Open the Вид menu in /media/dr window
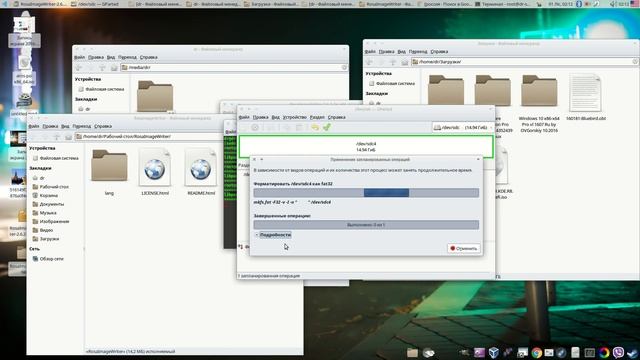This screenshot has height=360, width=640. click(111, 57)
